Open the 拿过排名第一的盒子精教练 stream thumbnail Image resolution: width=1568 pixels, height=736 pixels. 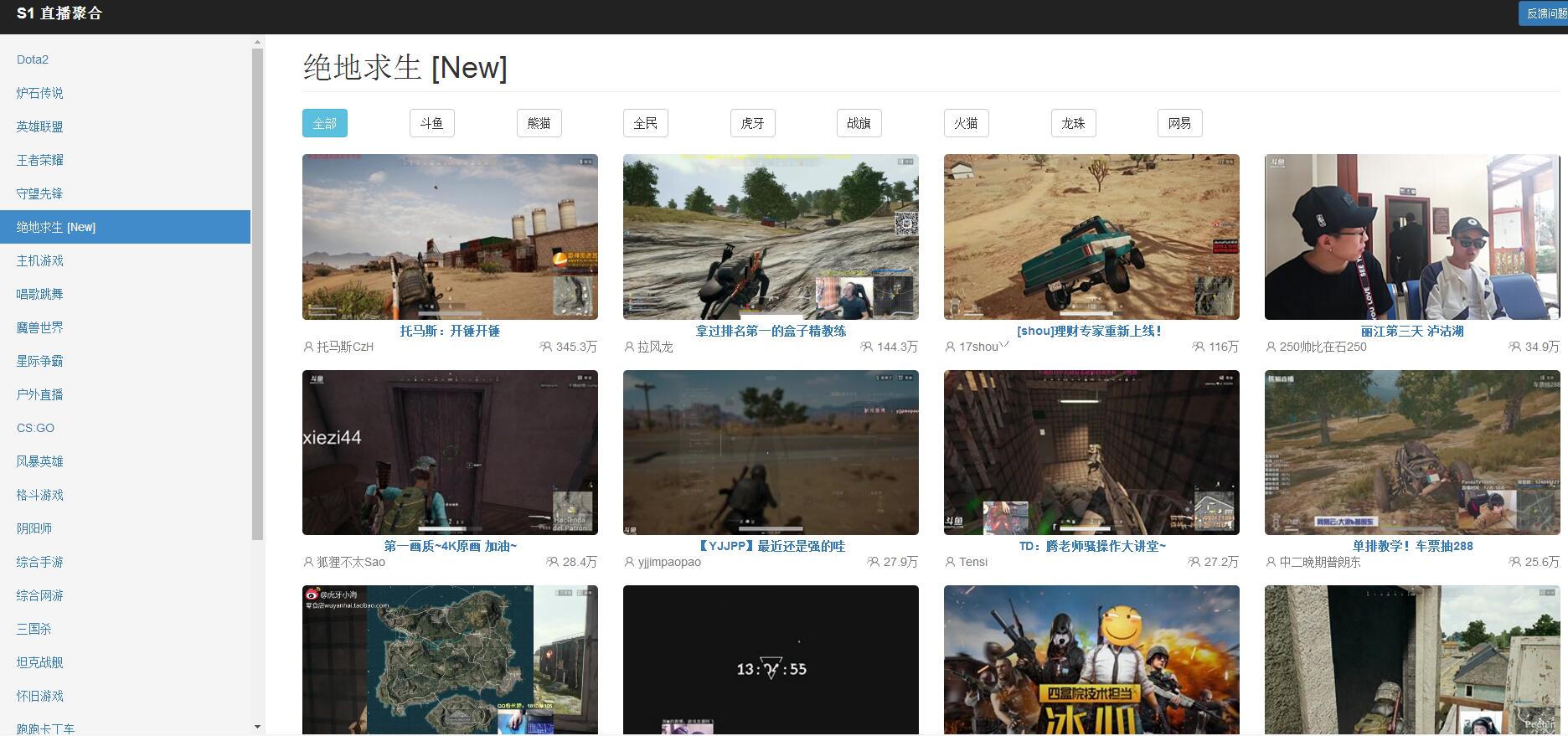pos(771,236)
